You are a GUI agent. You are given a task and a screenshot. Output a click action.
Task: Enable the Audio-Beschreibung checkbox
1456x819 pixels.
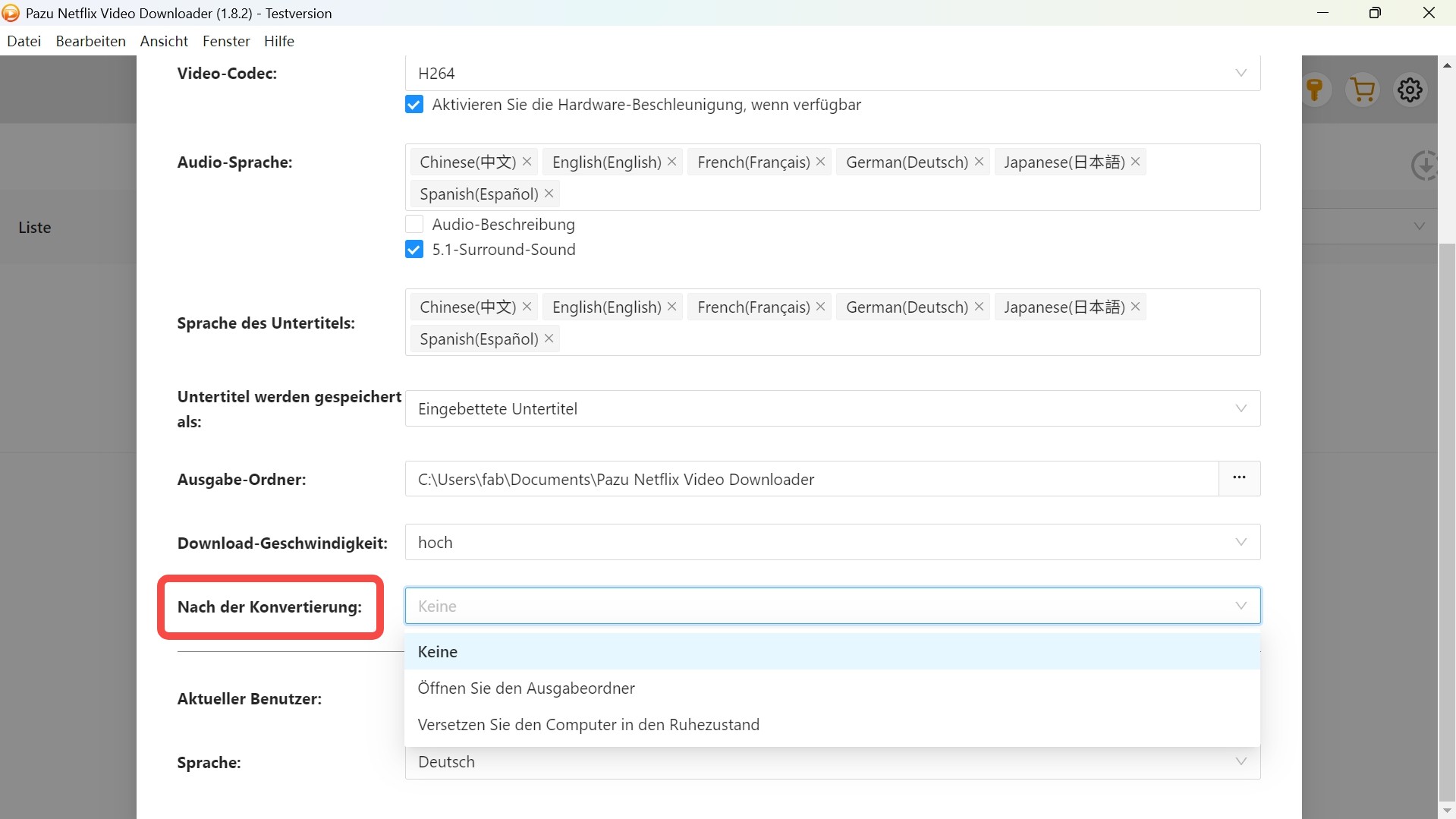point(414,225)
